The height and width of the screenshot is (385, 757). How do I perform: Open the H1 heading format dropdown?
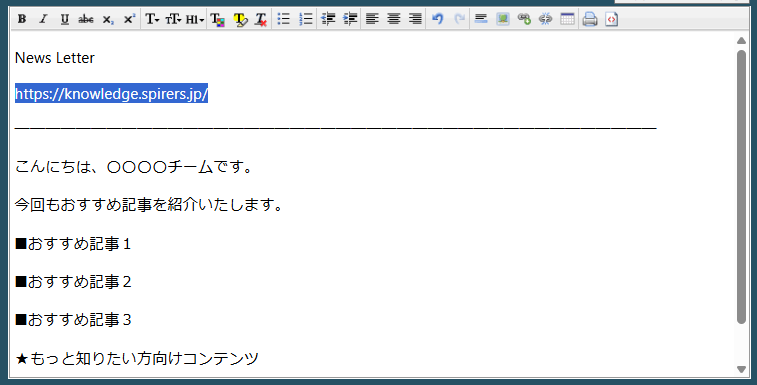tap(195, 19)
